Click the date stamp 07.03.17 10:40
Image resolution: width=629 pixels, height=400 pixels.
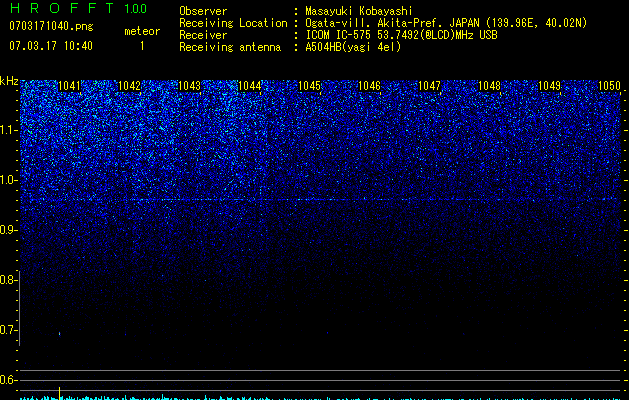pos(51,46)
